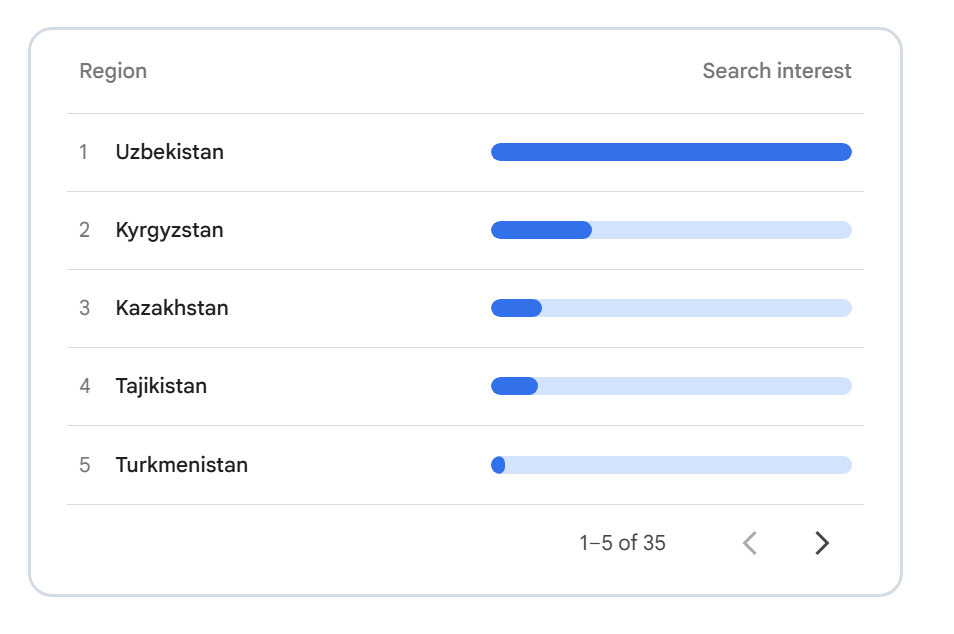Viewport: 954px width, 634px height.
Task: Click rank number 2 beside Kyrgyzstan
Action: [84, 230]
